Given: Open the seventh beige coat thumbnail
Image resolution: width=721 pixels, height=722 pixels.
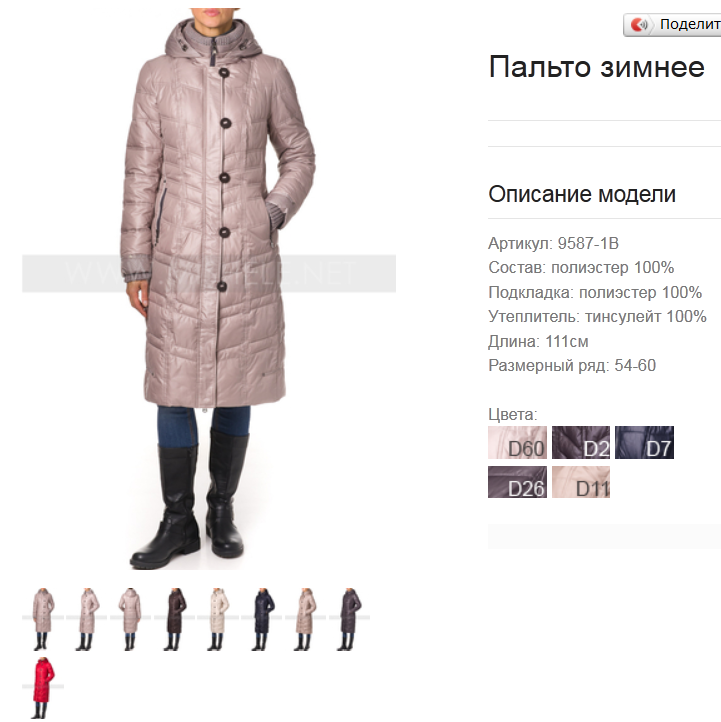Looking at the screenshot, I should coord(305,618).
